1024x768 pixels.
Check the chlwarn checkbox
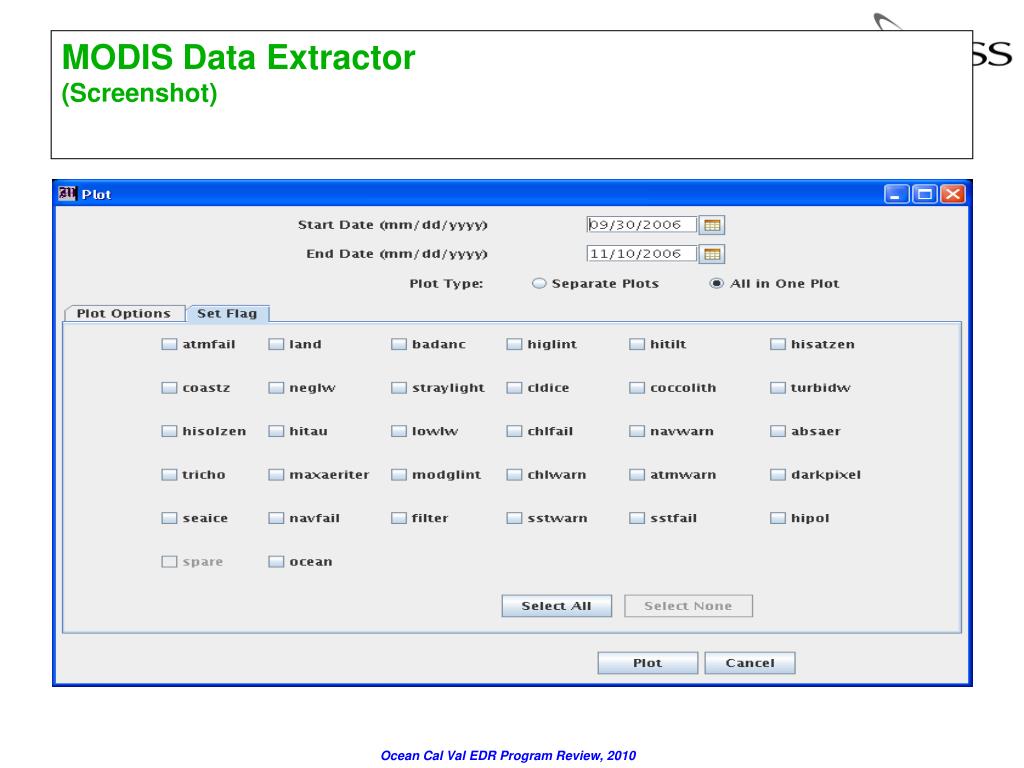coord(515,475)
